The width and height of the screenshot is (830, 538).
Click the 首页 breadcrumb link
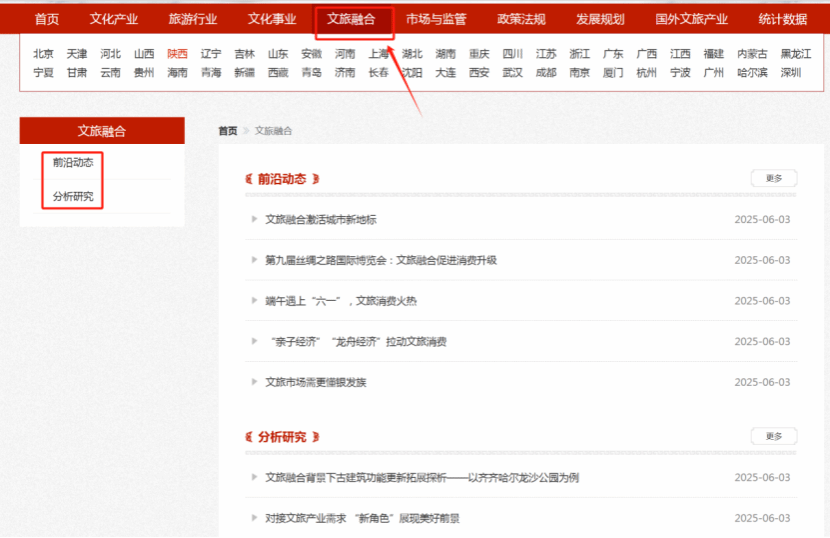click(228, 131)
